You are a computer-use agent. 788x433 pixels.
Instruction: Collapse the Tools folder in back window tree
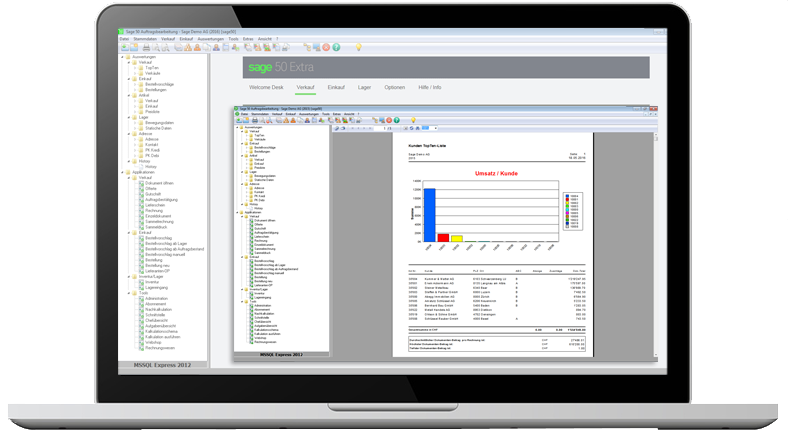click(129, 293)
